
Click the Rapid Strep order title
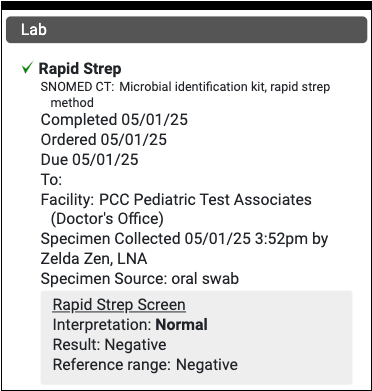coord(80,69)
